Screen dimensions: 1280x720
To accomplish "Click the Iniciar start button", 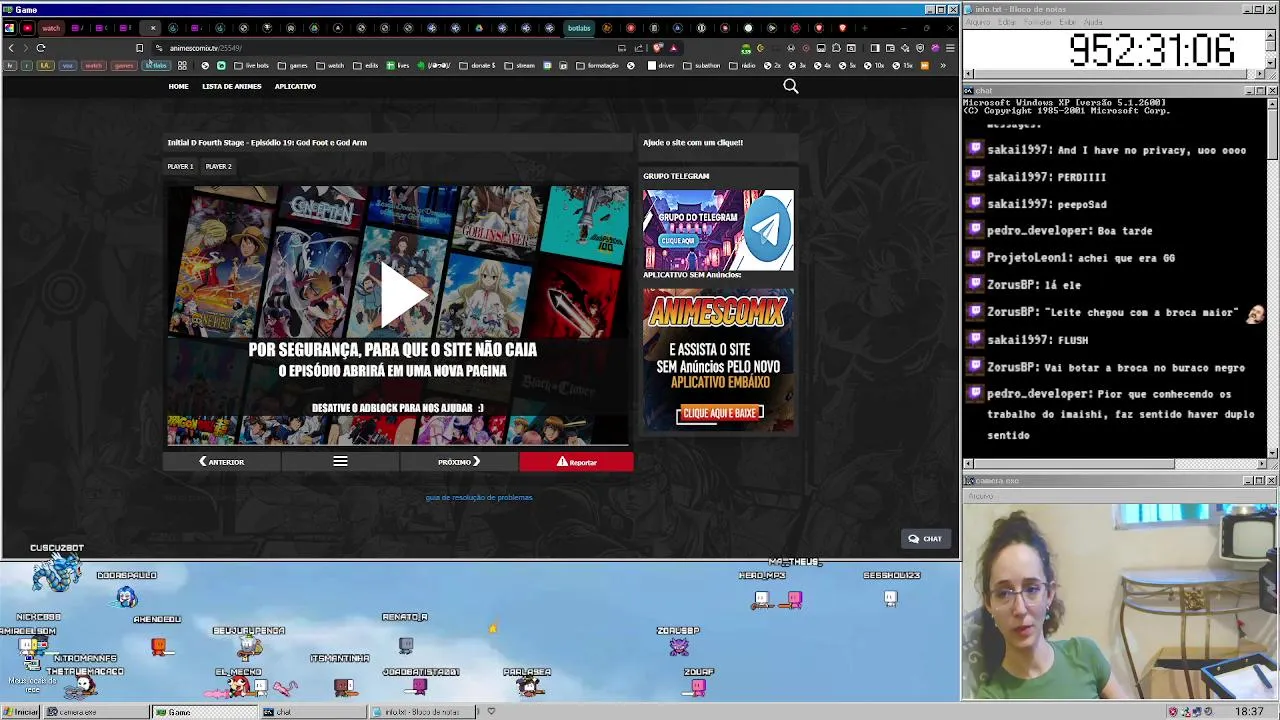I will pos(21,712).
